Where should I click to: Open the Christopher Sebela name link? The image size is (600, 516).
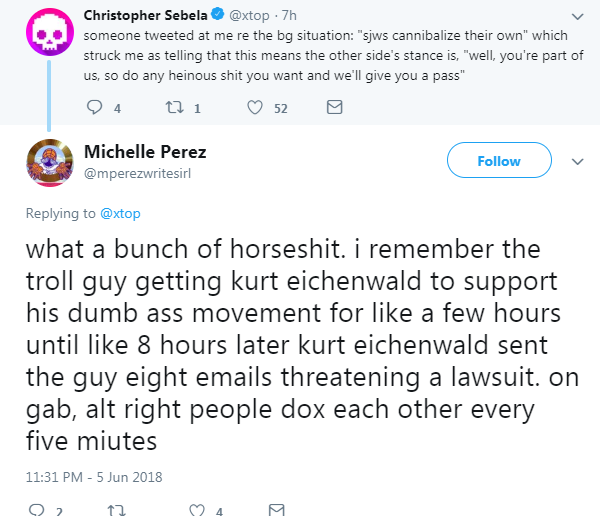(x=145, y=15)
